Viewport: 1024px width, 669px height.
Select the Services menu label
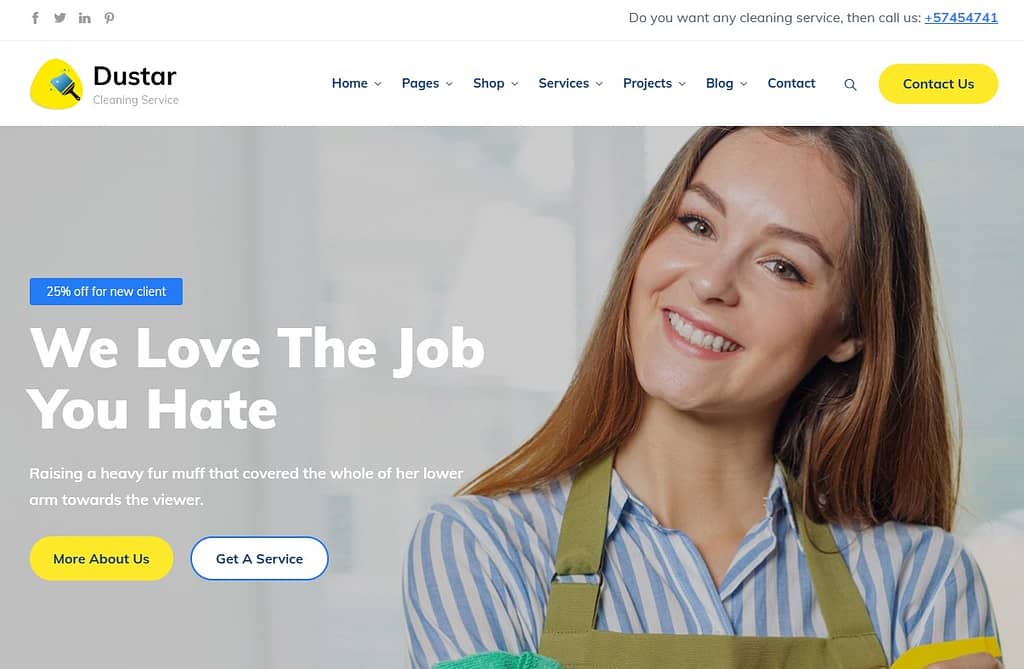click(564, 83)
